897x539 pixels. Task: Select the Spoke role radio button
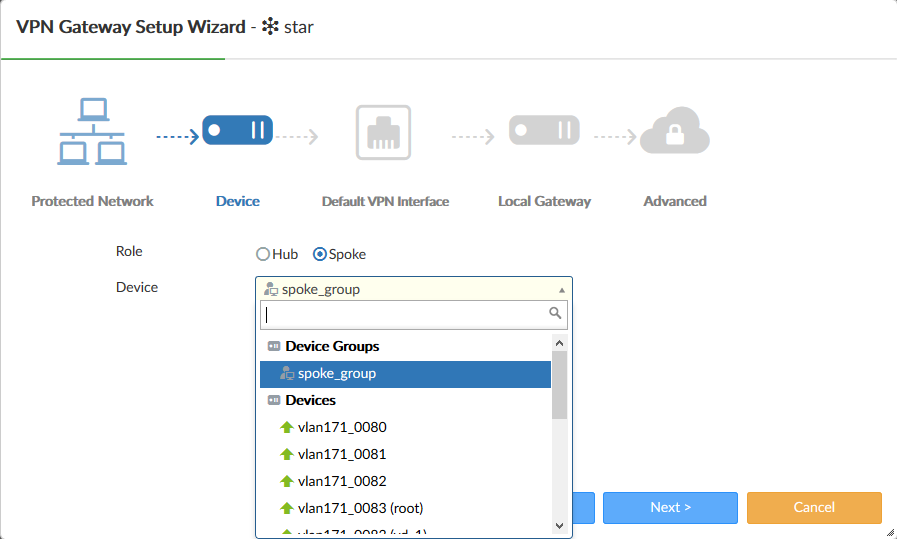tap(320, 254)
